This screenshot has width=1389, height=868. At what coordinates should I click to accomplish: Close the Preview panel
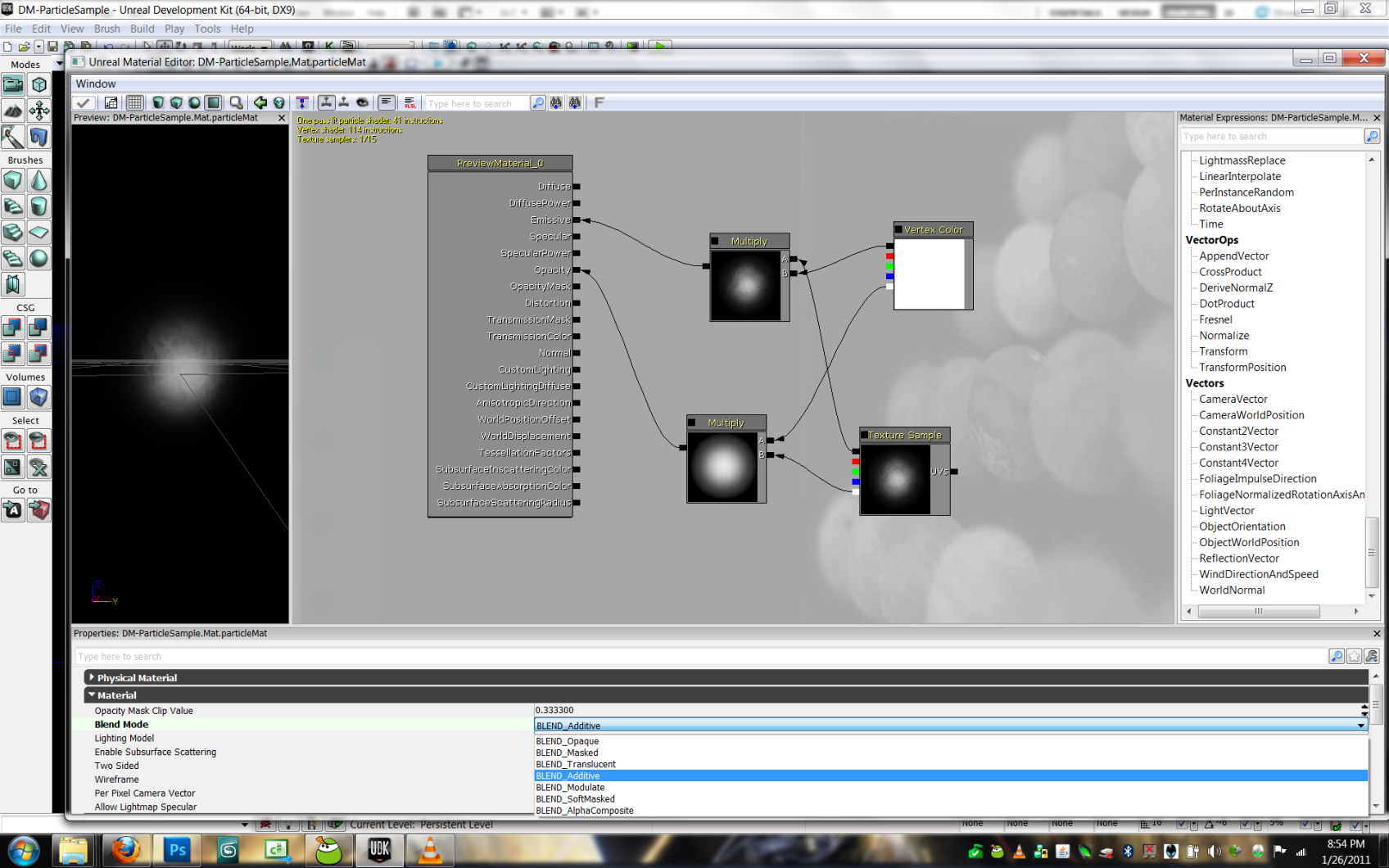click(x=282, y=118)
